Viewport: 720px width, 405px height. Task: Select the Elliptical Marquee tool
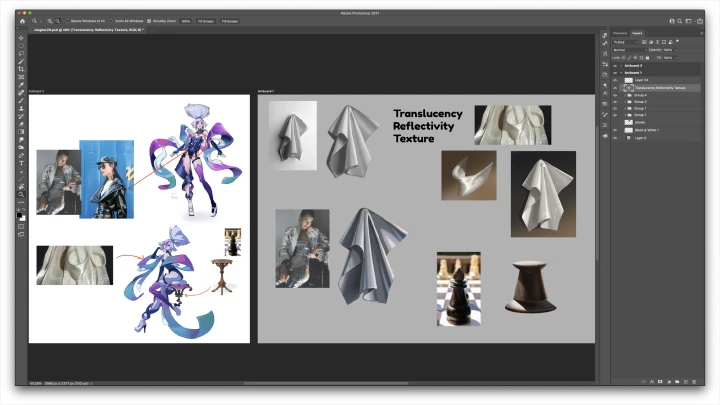pos(21,46)
